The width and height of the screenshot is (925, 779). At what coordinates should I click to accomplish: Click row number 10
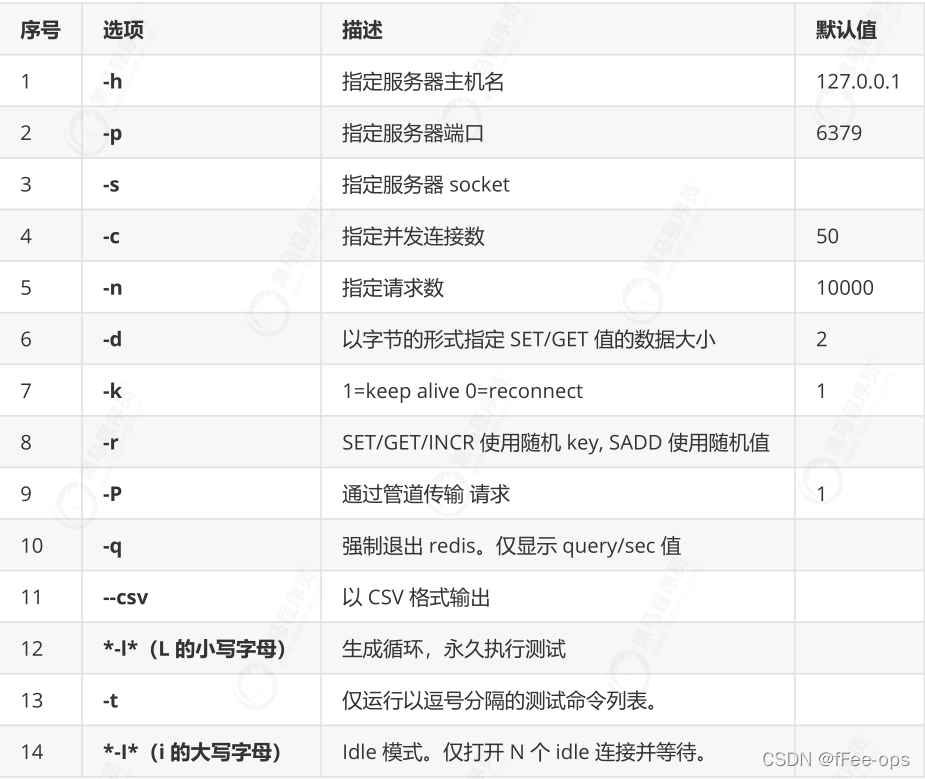32,545
